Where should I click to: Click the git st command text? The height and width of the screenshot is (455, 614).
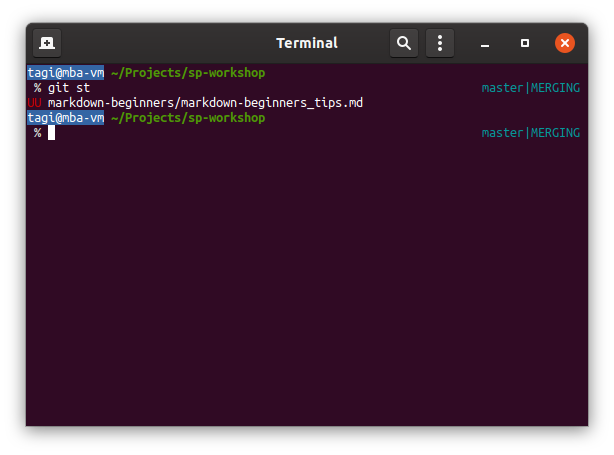pyautogui.click(x=69, y=88)
